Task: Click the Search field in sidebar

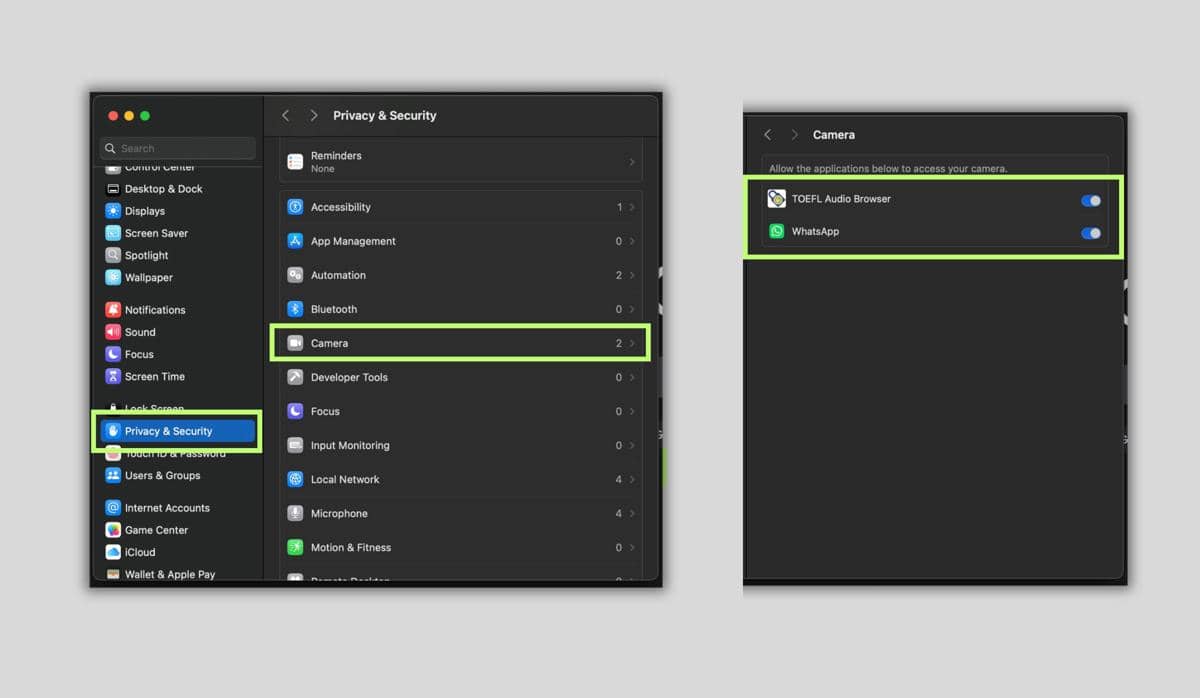Action: 178,148
